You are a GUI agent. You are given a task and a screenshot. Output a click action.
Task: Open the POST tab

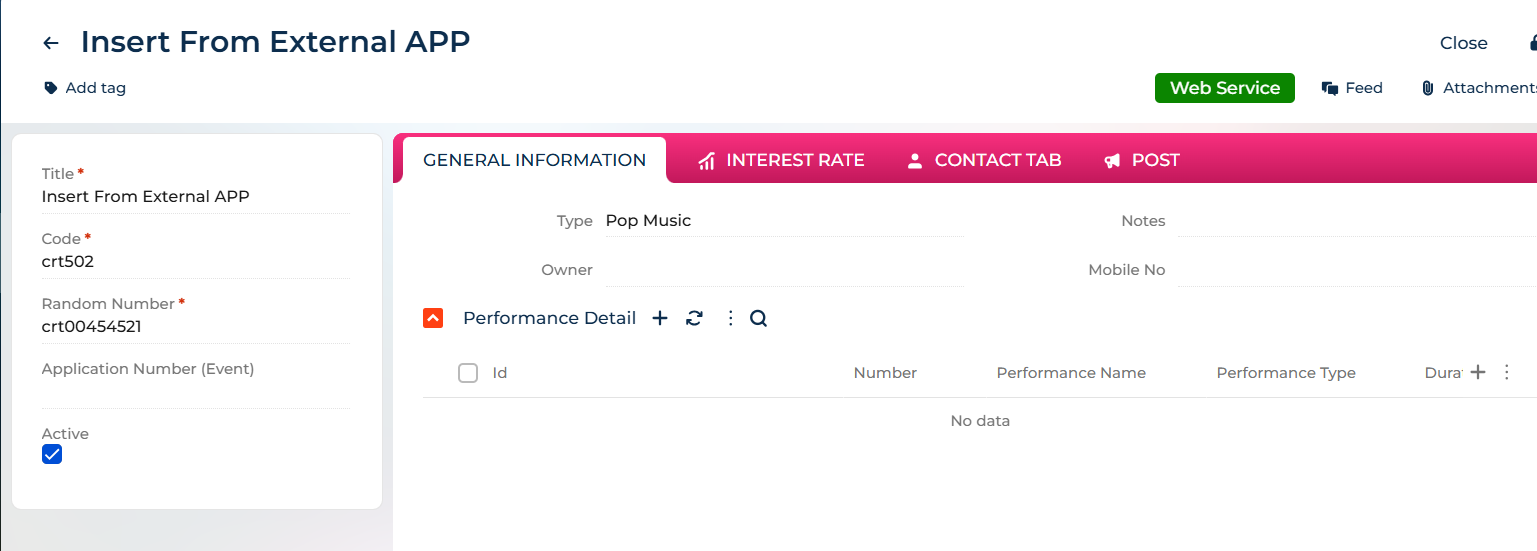coord(1141,160)
